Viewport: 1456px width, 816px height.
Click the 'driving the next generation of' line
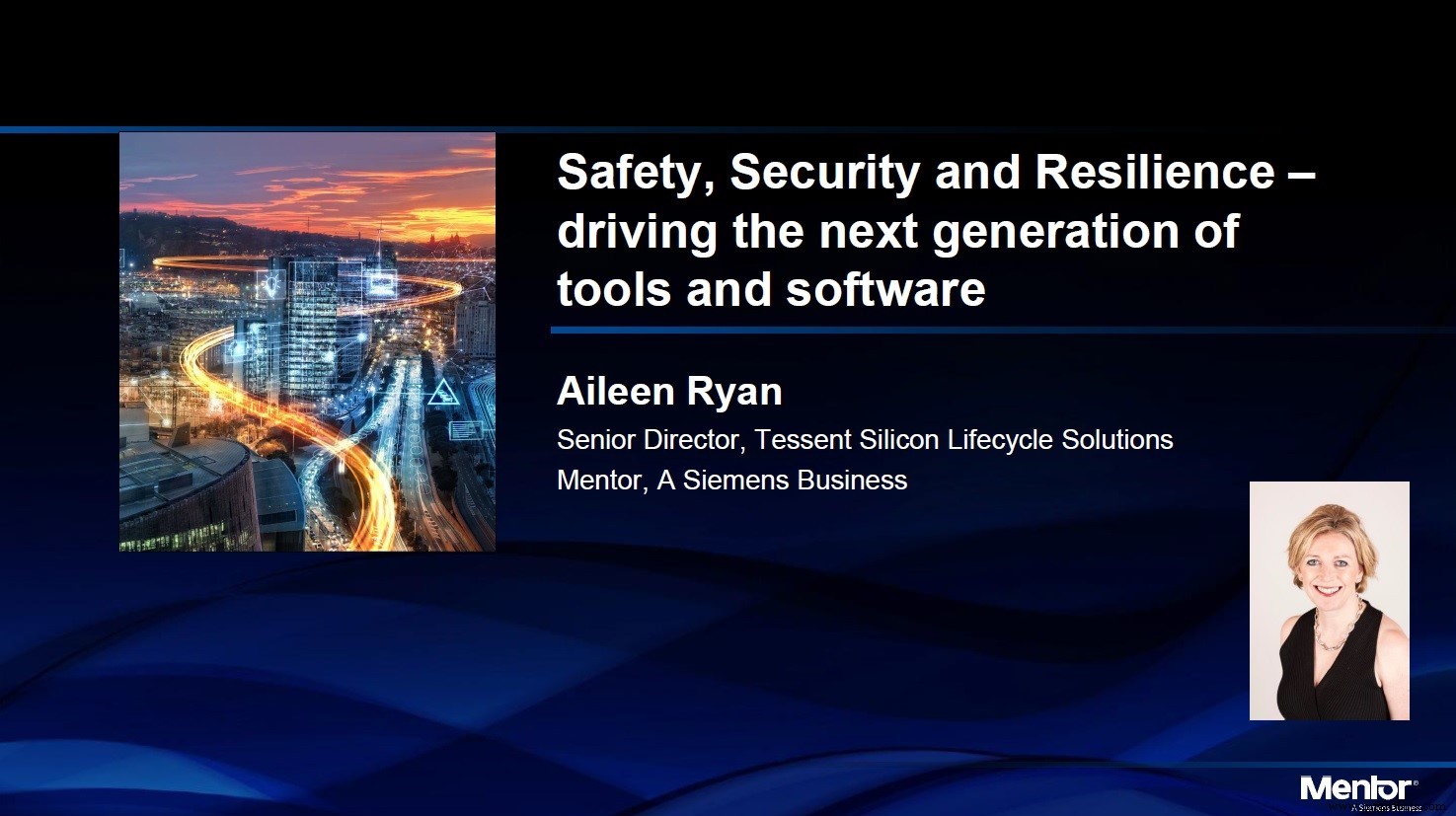pos(896,231)
